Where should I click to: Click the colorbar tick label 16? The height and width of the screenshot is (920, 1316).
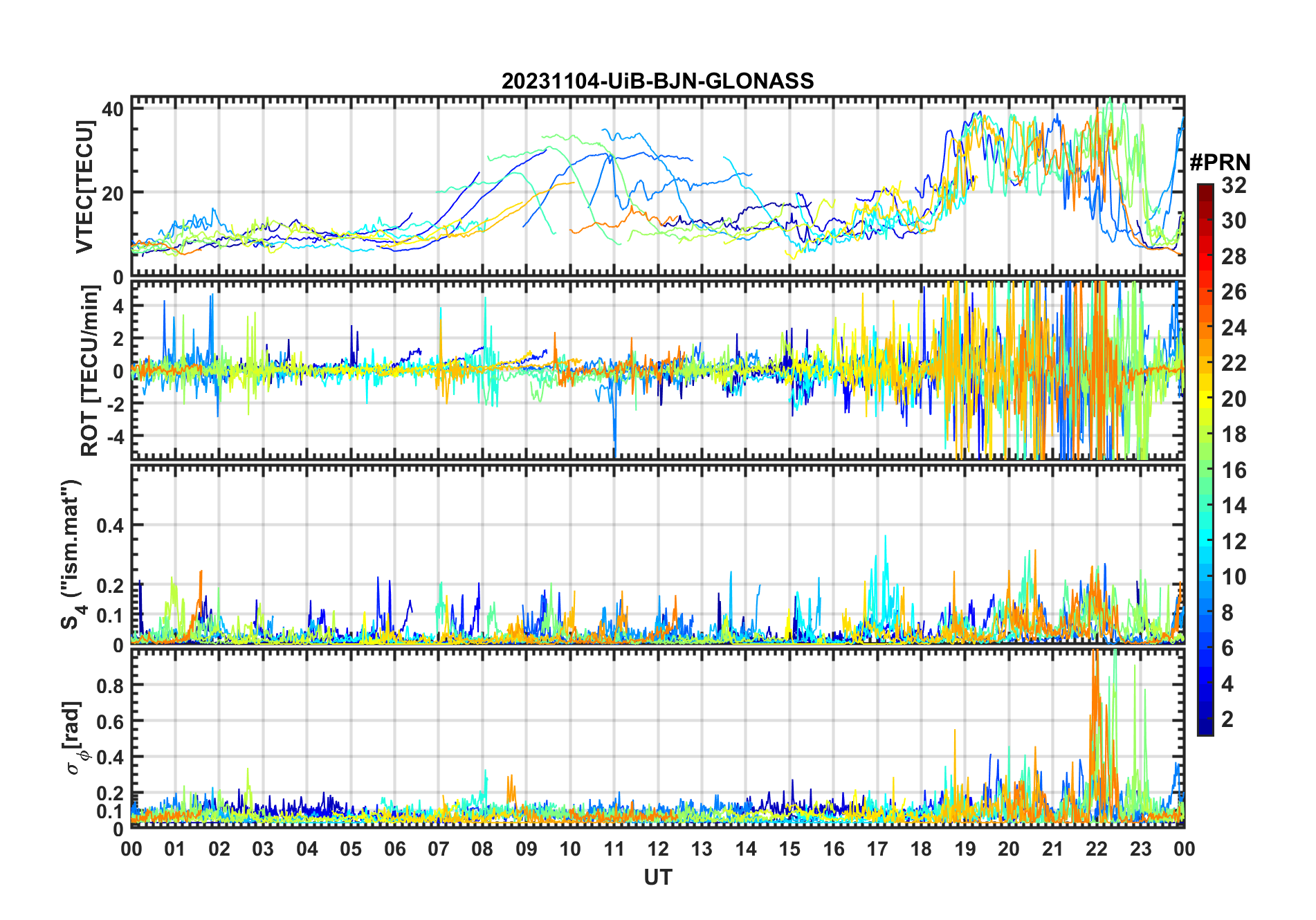(1234, 470)
